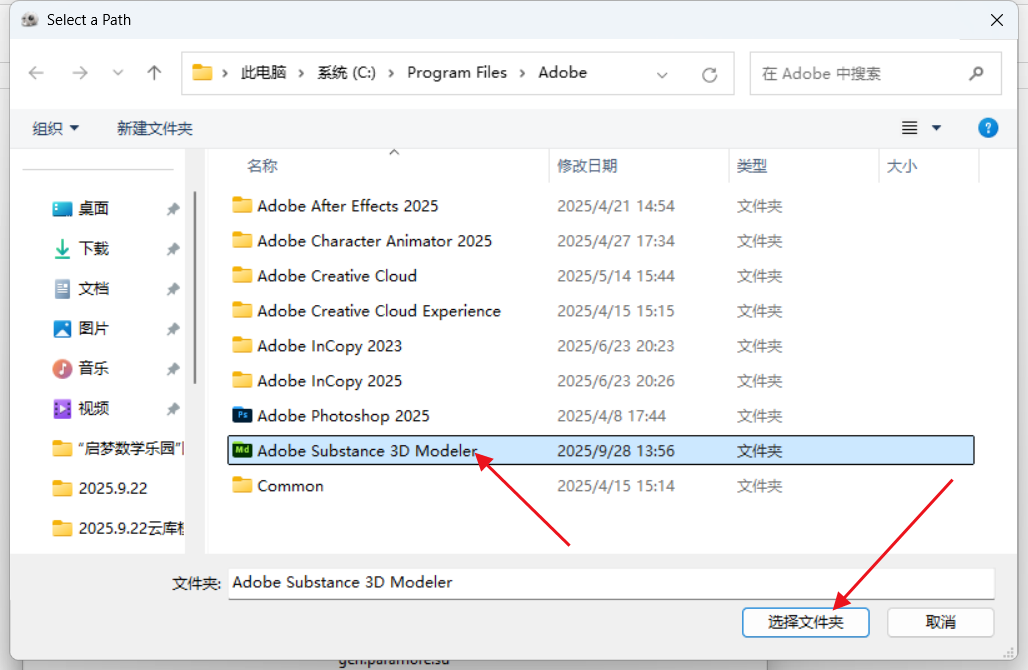
Task: Click the folder icon in address bar
Action: pyautogui.click(x=202, y=72)
